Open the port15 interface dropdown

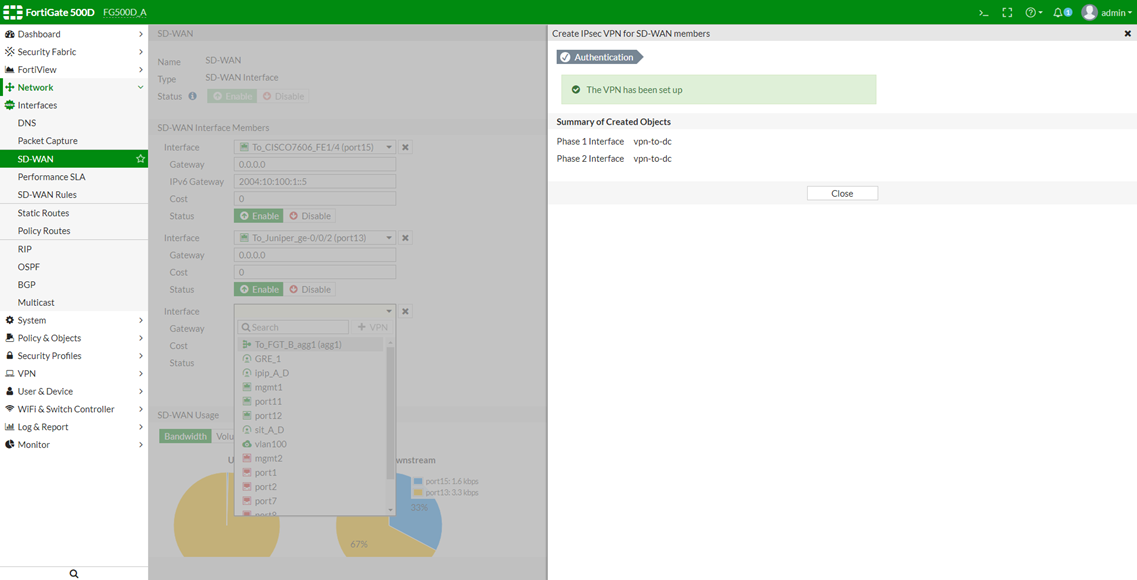(315, 147)
